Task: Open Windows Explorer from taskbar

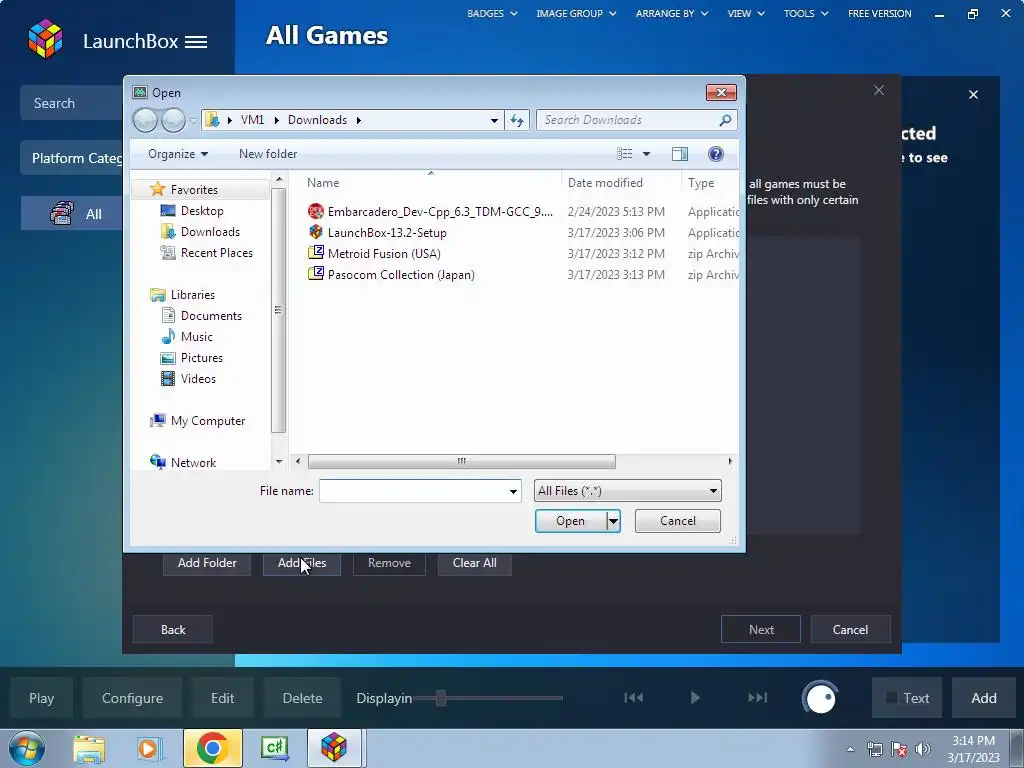Action: click(89, 748)
